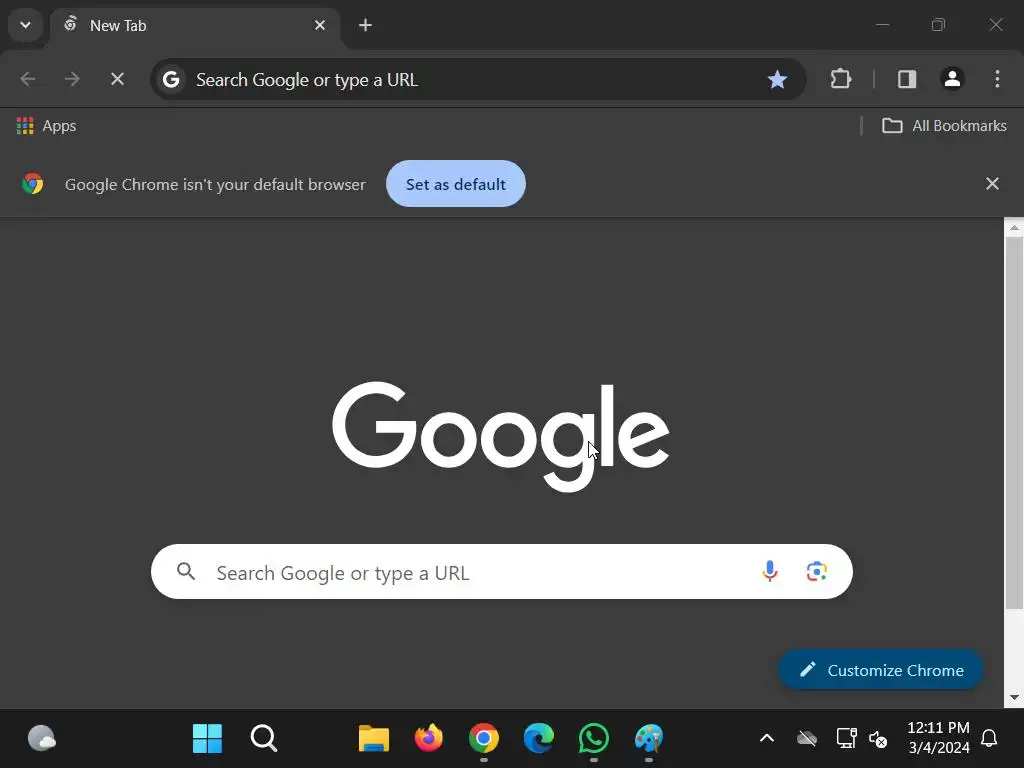Open the profile avatar menu

pos(952,79)
